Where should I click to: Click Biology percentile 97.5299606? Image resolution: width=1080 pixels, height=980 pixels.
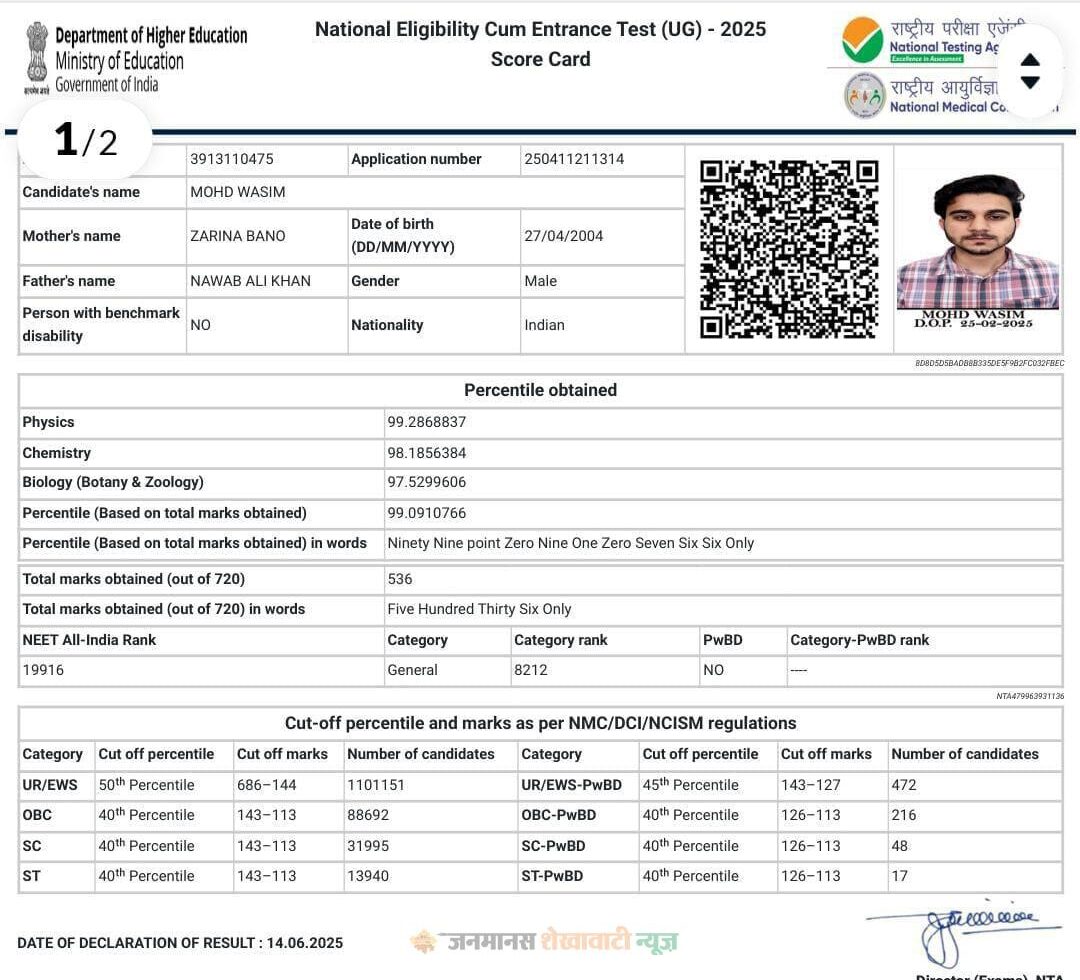pyautogui.click(x=426, y=482)
